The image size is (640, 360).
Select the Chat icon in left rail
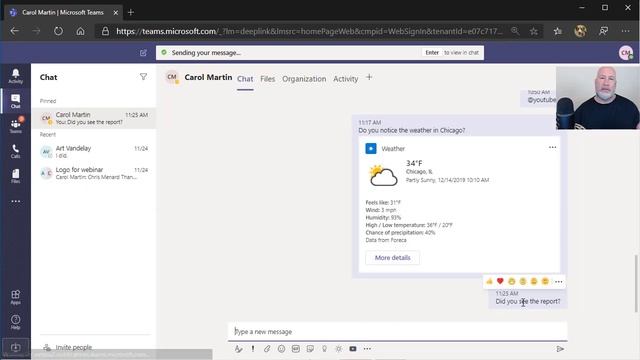(16, 101)
